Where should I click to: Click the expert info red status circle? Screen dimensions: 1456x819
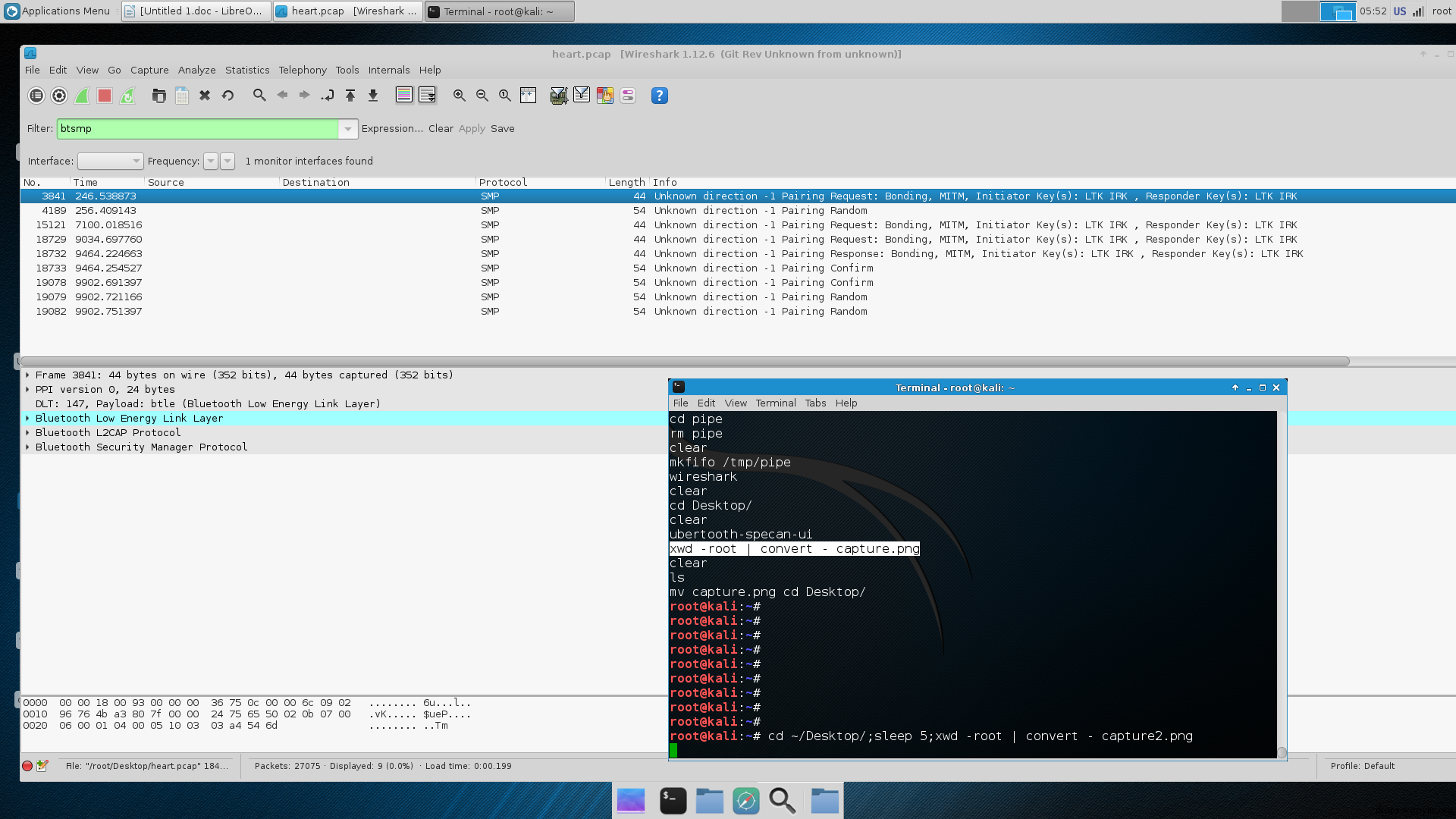(x=27, y=766)
